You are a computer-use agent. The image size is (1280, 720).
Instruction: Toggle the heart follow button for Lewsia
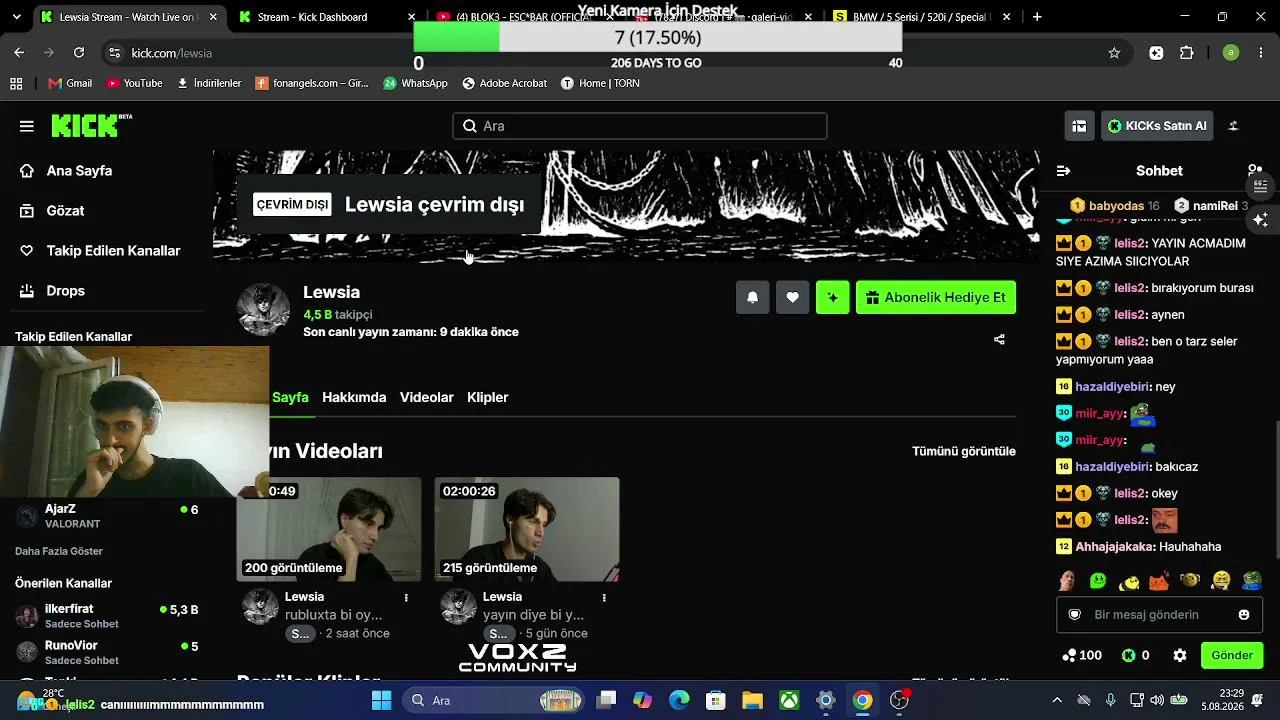tap(793, 297)
